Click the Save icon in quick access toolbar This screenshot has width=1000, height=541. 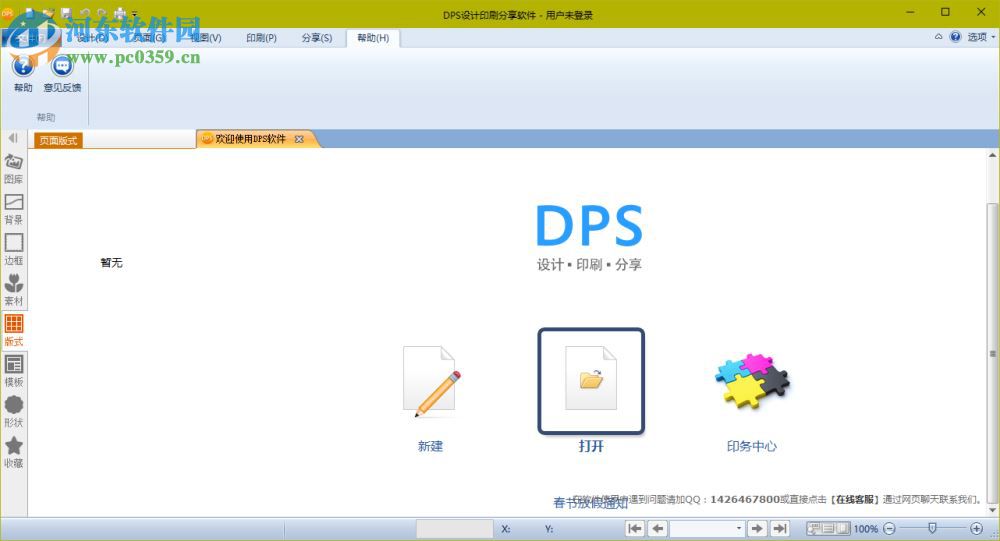pos(66,13)
